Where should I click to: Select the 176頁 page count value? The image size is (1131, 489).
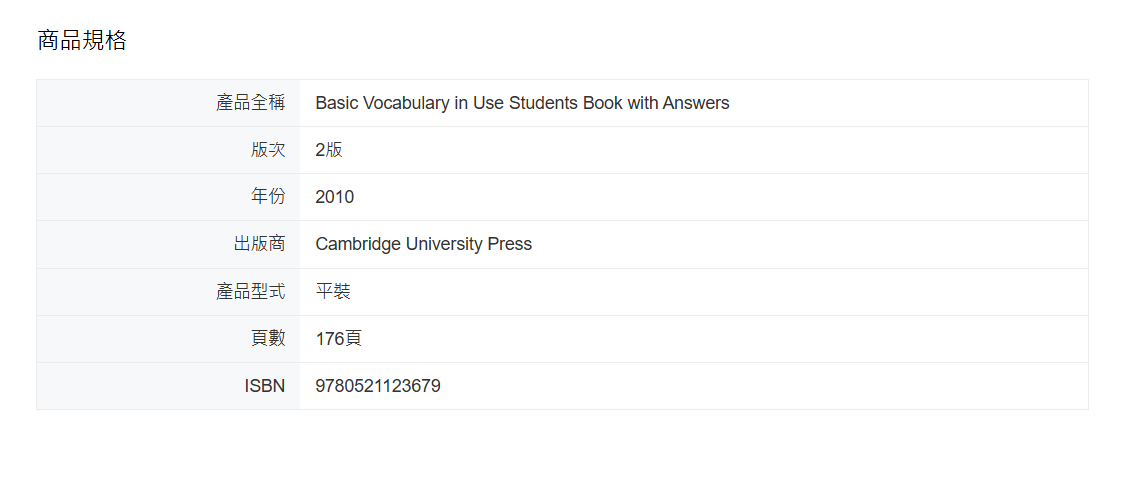(x=338, y=338)
